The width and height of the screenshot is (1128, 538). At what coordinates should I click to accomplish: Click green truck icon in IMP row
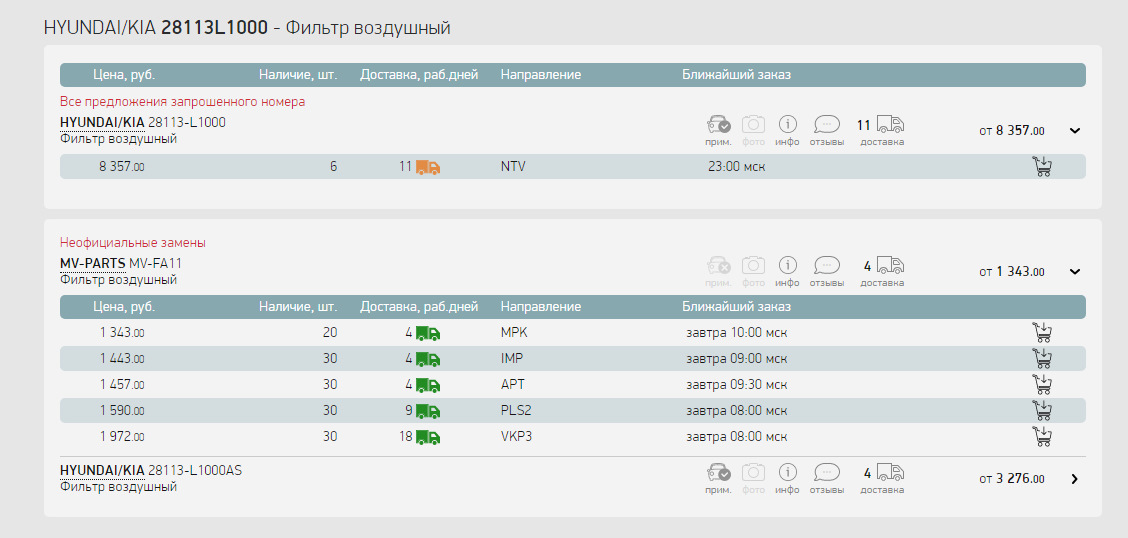[x=428, y=359]
